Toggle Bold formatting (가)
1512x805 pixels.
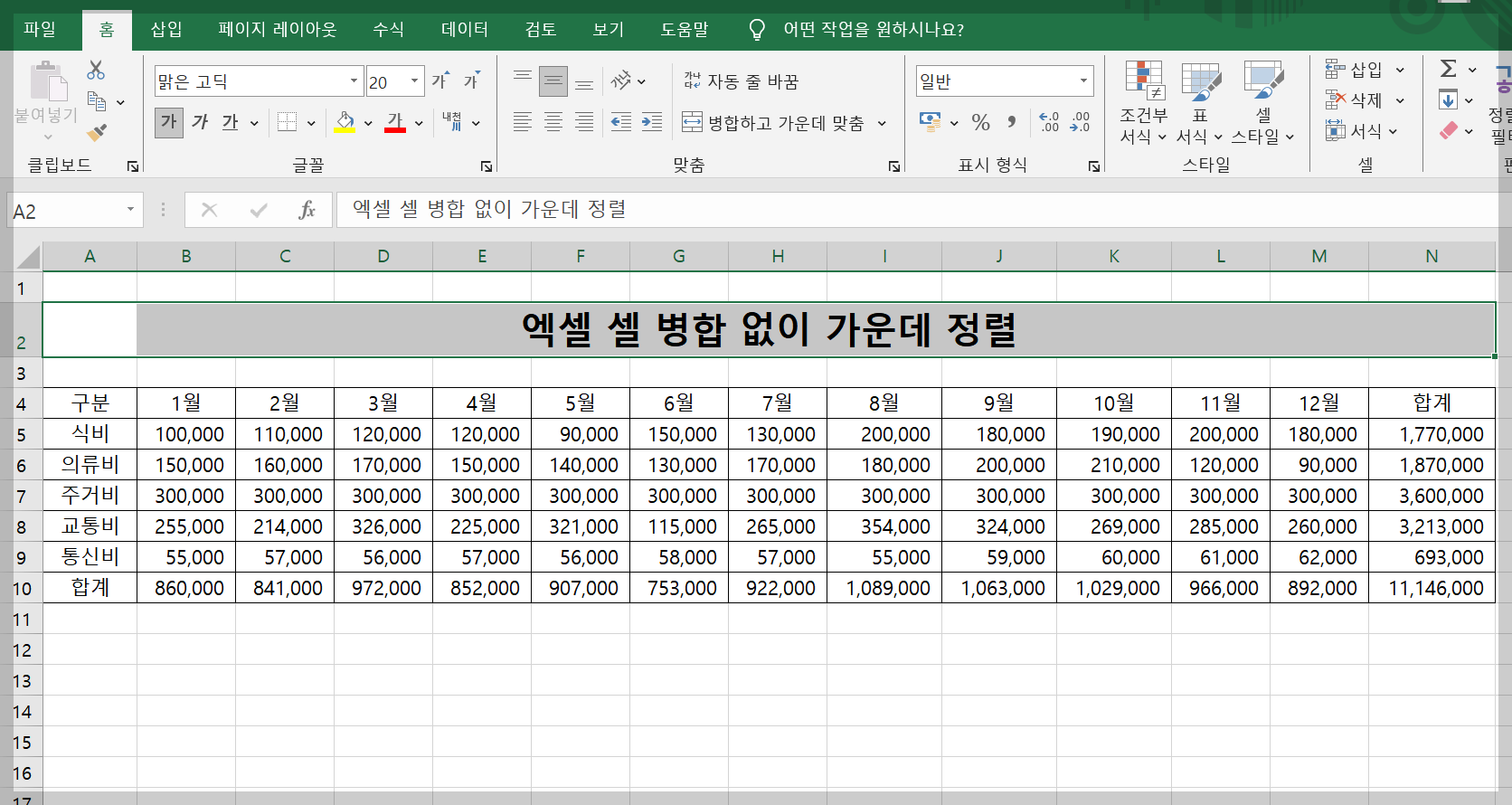pos(168,122)
